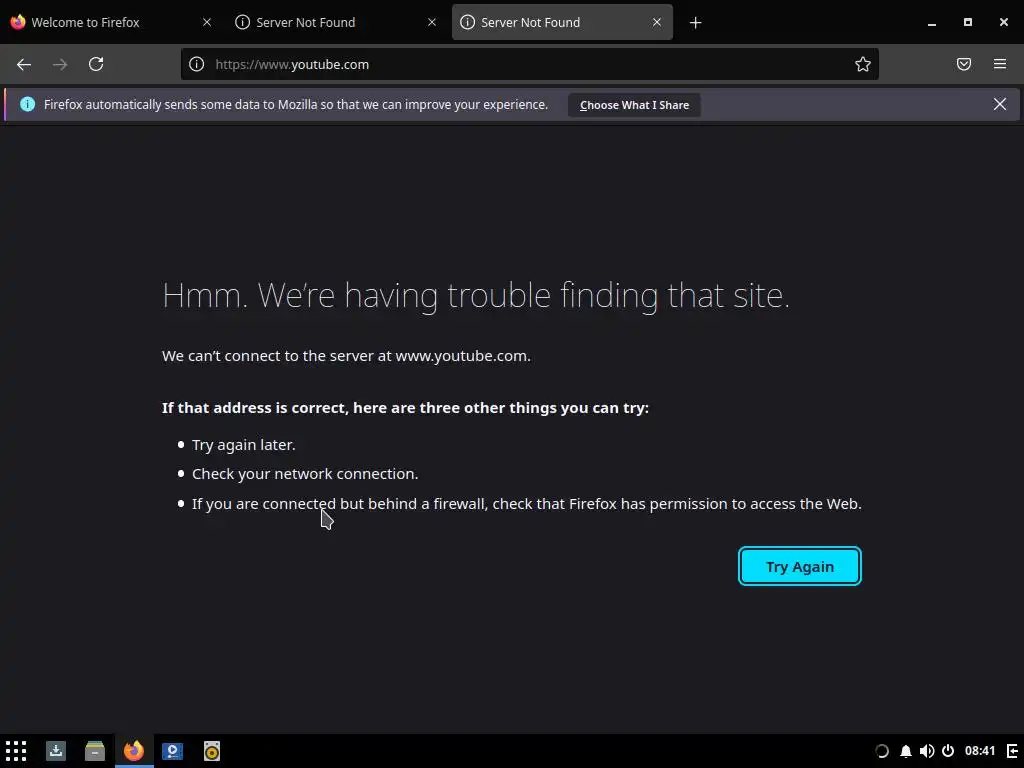
Task: Select the active Server Not Found tab
Action: [x=562, y=22]
